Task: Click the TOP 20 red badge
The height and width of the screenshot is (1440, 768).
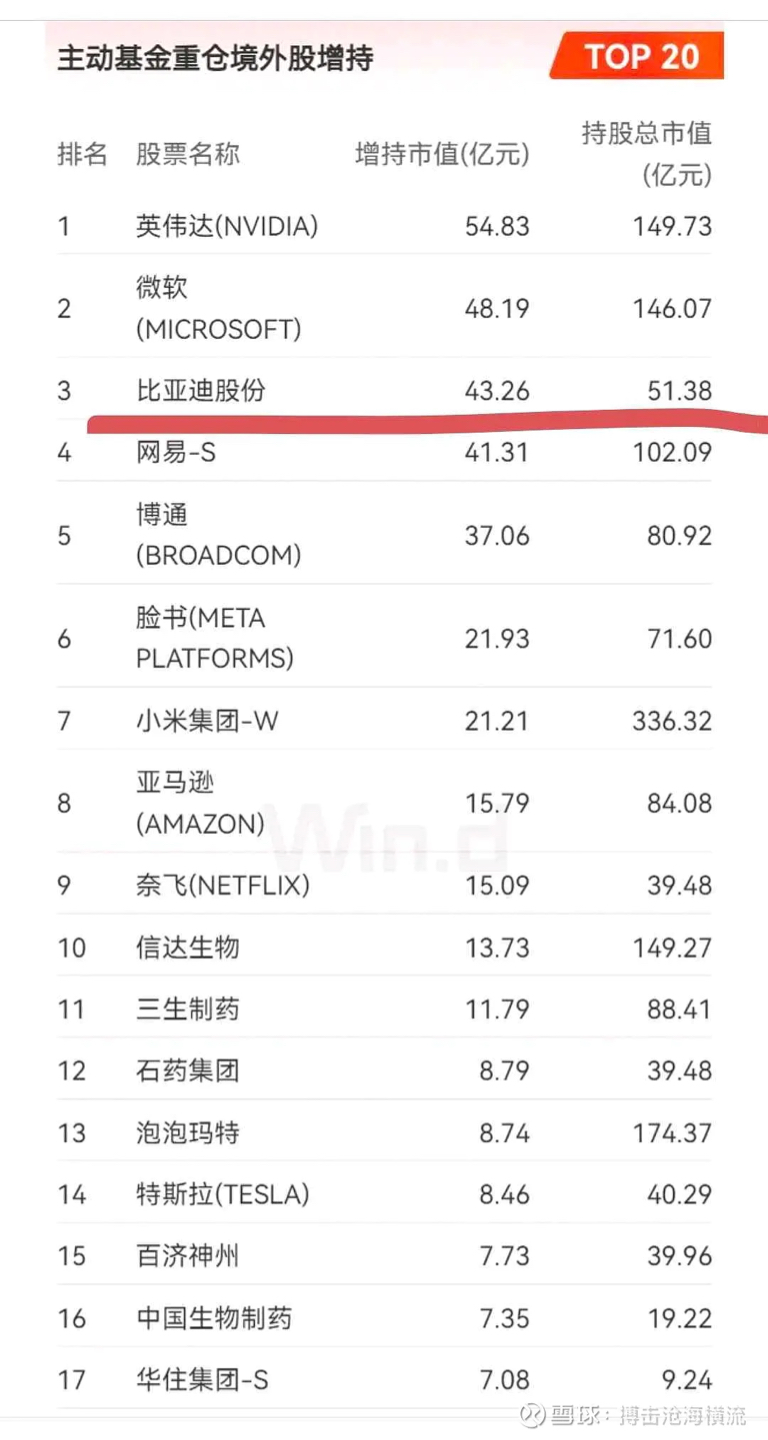Action: pyautogui.click(x=636, y=56)
